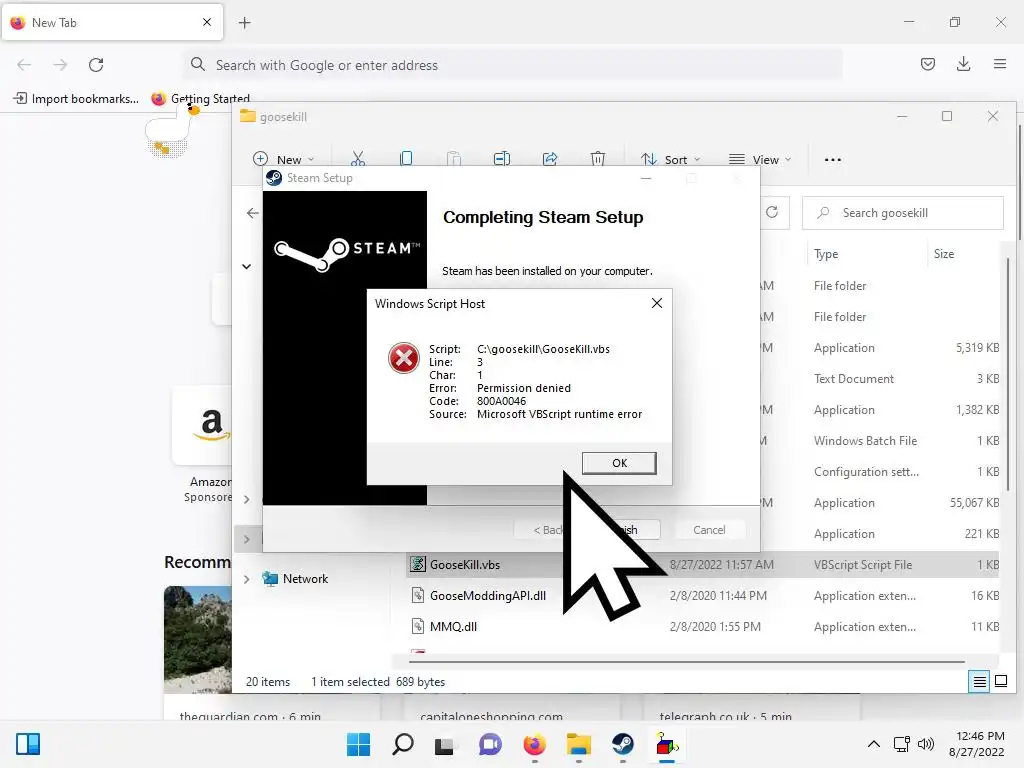Collapse the expanded navigation pane section chevron

(246, 266)
